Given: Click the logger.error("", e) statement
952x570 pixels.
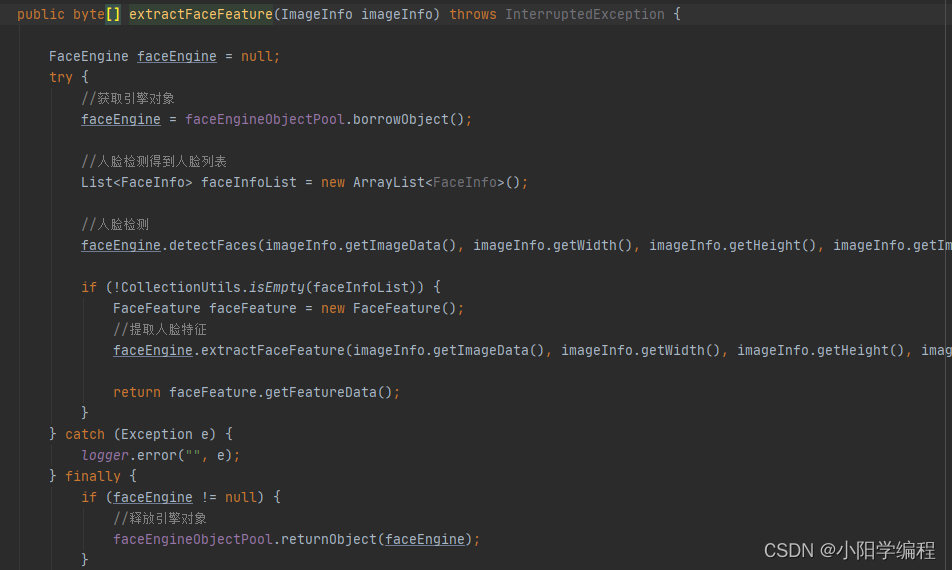Looking at the screenshot, I should (160, 455).
